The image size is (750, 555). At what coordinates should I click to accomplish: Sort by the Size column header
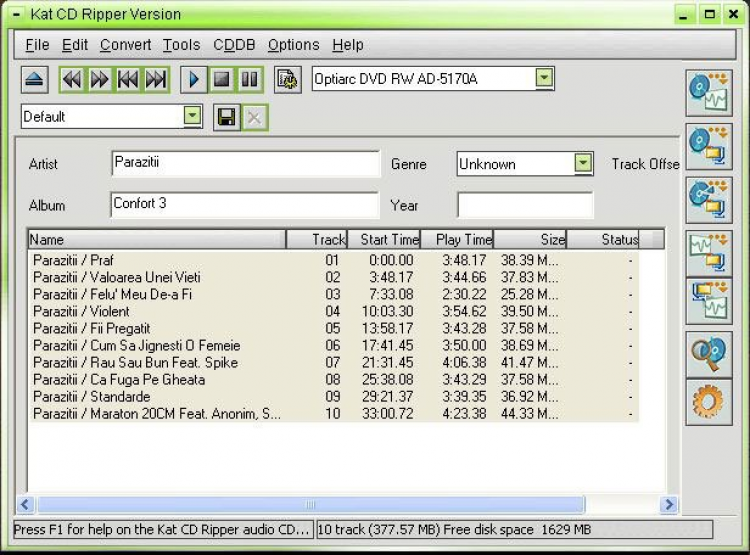point(530,239)
